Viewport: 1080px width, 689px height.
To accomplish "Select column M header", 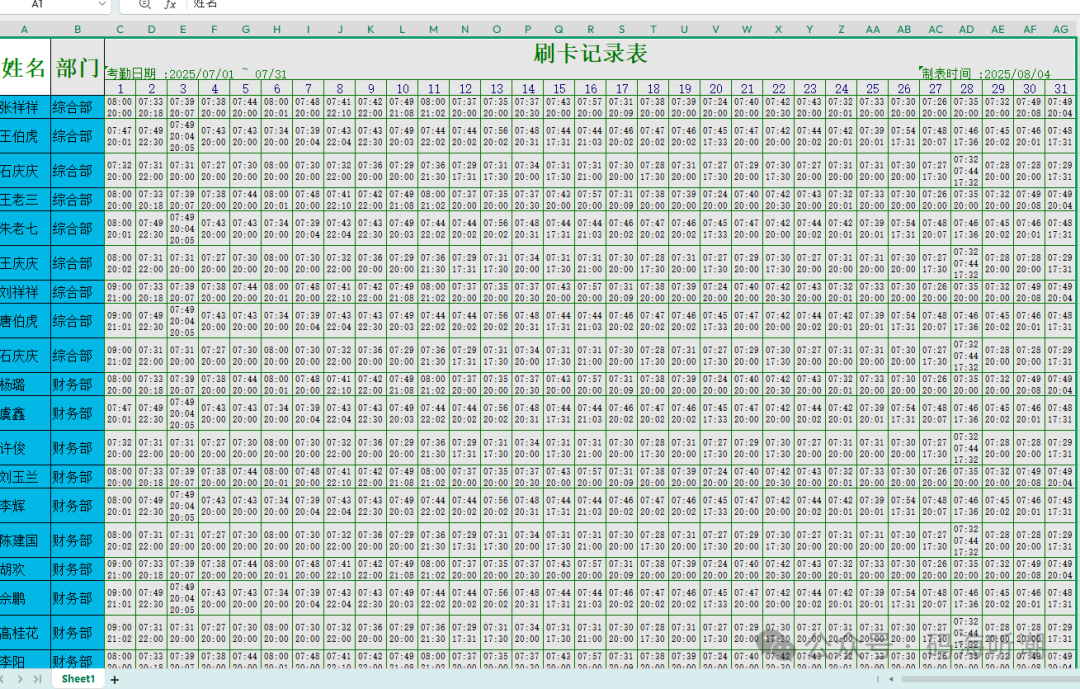I will 433,30.
